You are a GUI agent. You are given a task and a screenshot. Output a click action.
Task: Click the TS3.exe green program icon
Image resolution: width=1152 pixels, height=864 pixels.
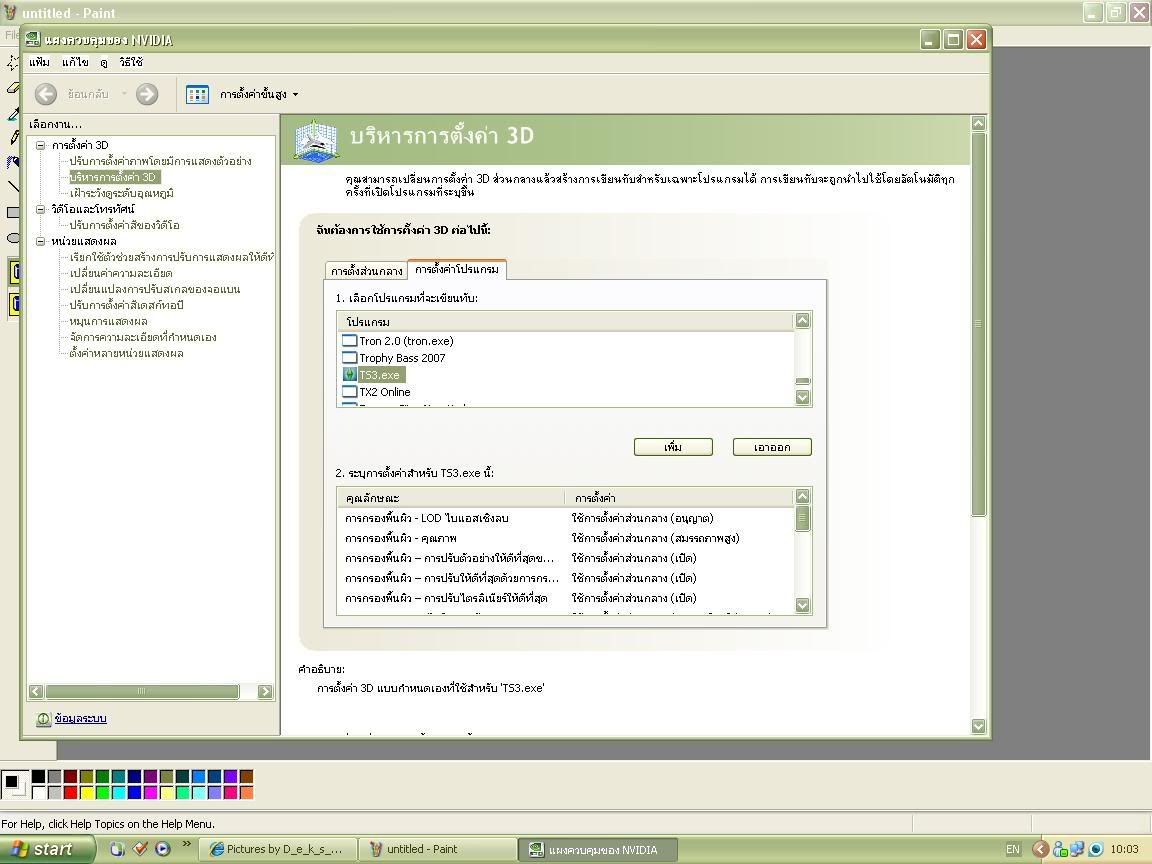click(x=350, y=375)
